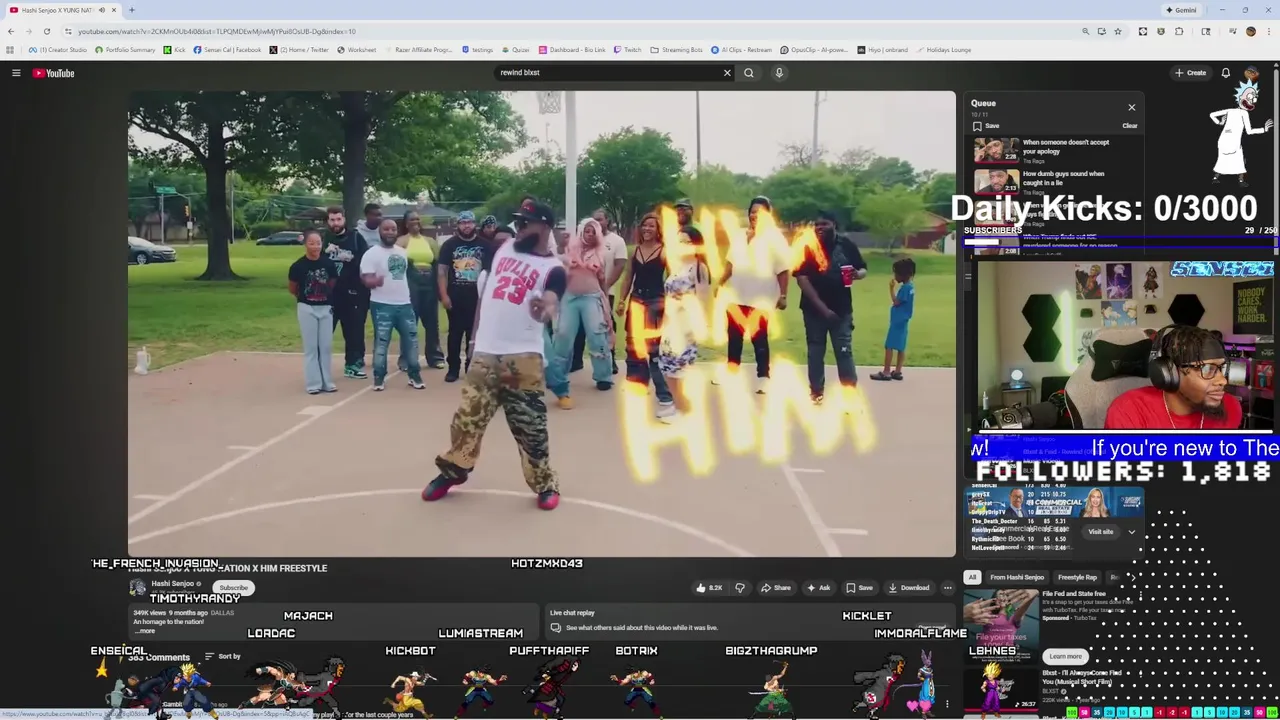
Task: Open the YouTube account avatar menu
Action: click(x=1252, y=73)
